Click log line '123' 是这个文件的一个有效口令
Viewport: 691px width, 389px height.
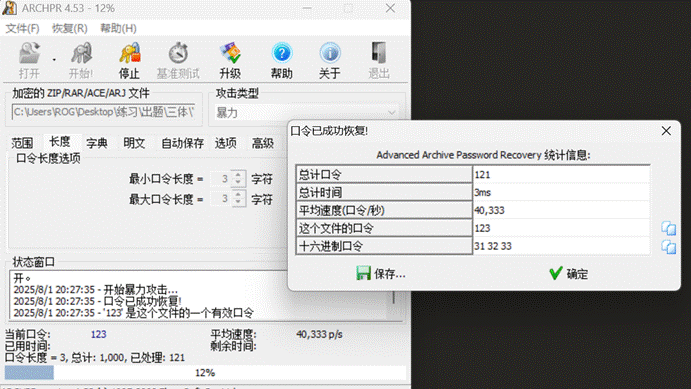[x=134, y=313]
